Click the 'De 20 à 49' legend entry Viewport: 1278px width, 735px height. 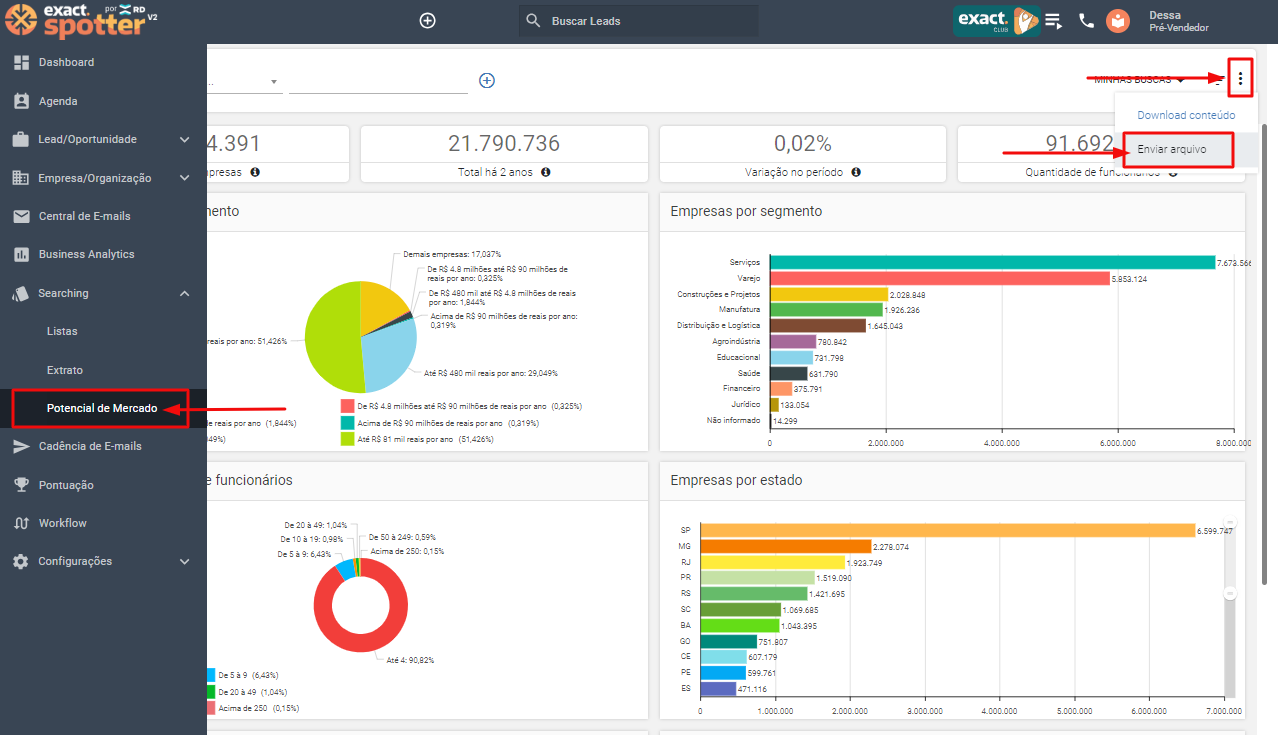247,692
